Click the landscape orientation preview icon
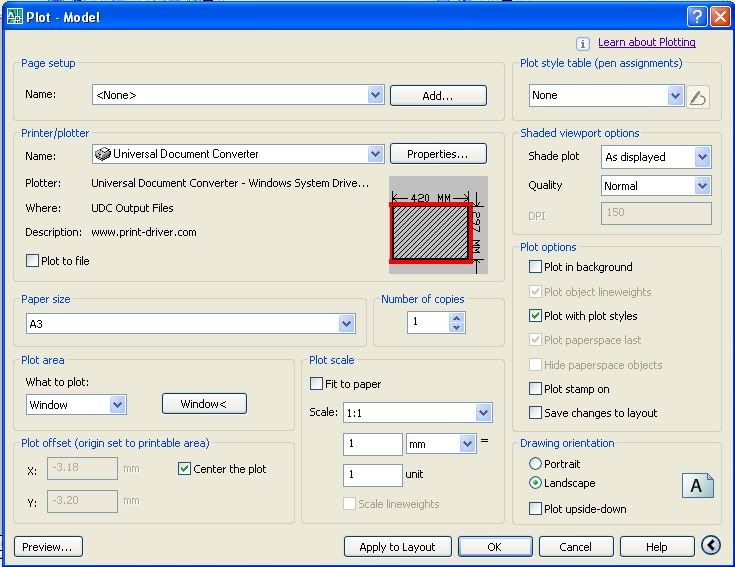Screen dimensions: 735x567 [x=698, y=485]
